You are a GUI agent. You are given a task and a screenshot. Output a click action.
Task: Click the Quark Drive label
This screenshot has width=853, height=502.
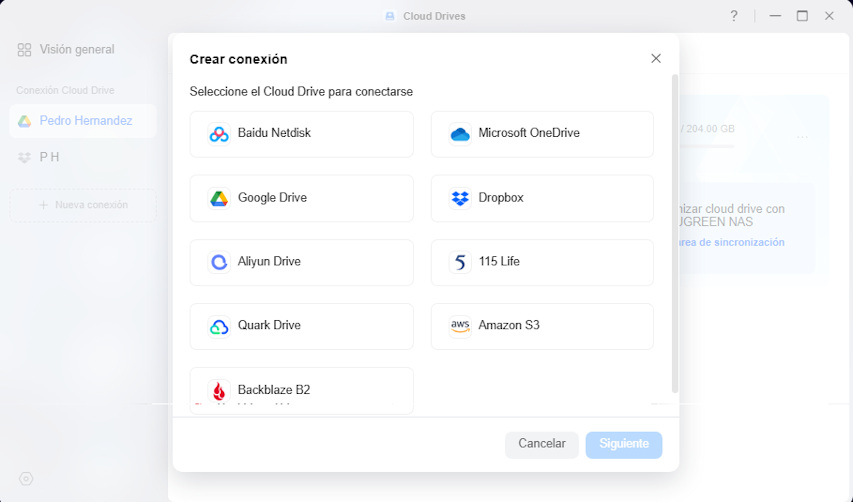pos(269,325)
